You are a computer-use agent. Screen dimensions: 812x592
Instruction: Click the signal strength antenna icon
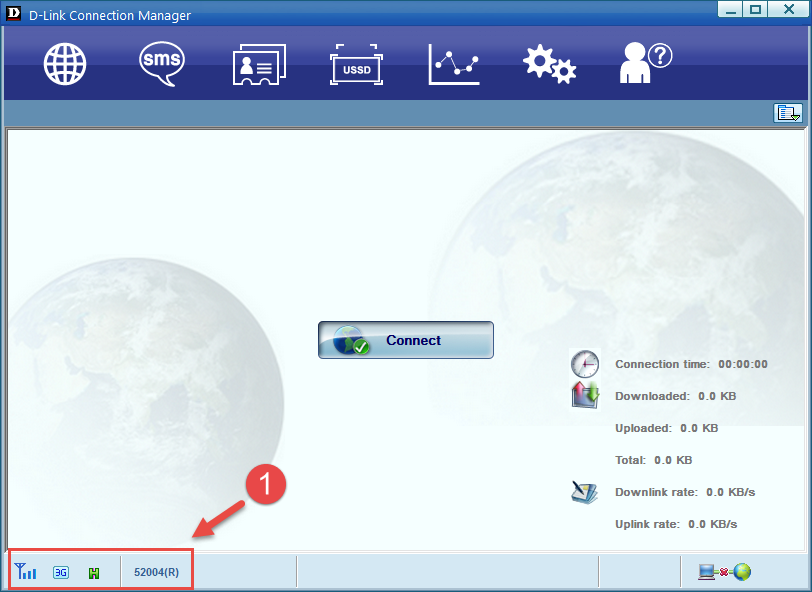click(x=25, y=571)
